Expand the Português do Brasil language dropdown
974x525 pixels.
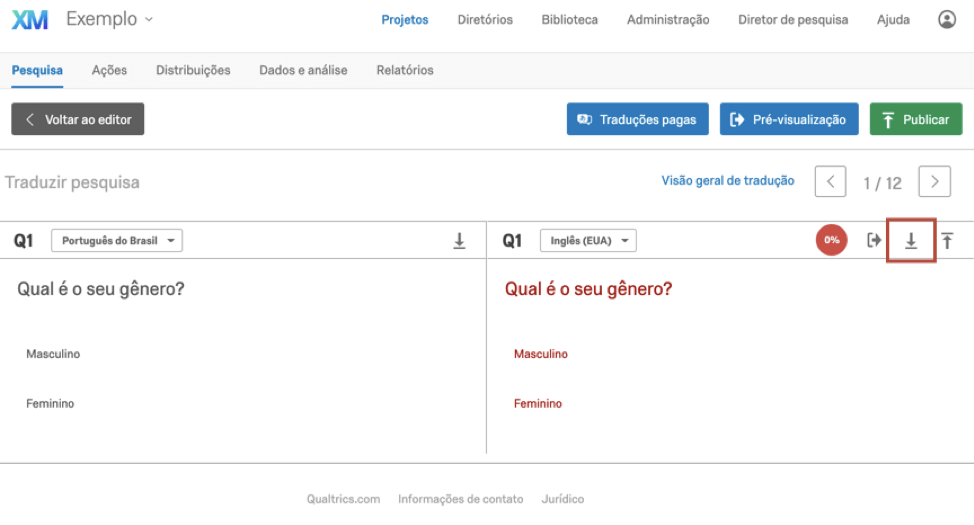[x=117, y=240]
